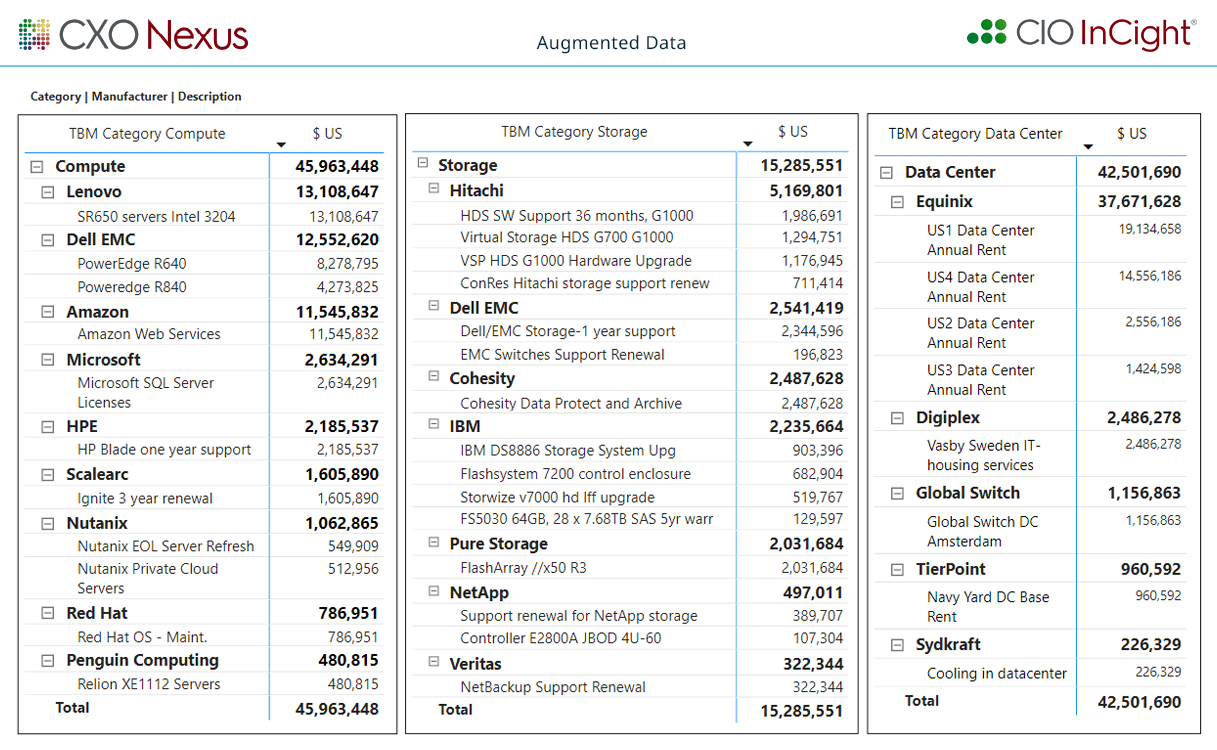Click sort arrow in Compute table header
1217x750 pixels.
pos(281,146)
